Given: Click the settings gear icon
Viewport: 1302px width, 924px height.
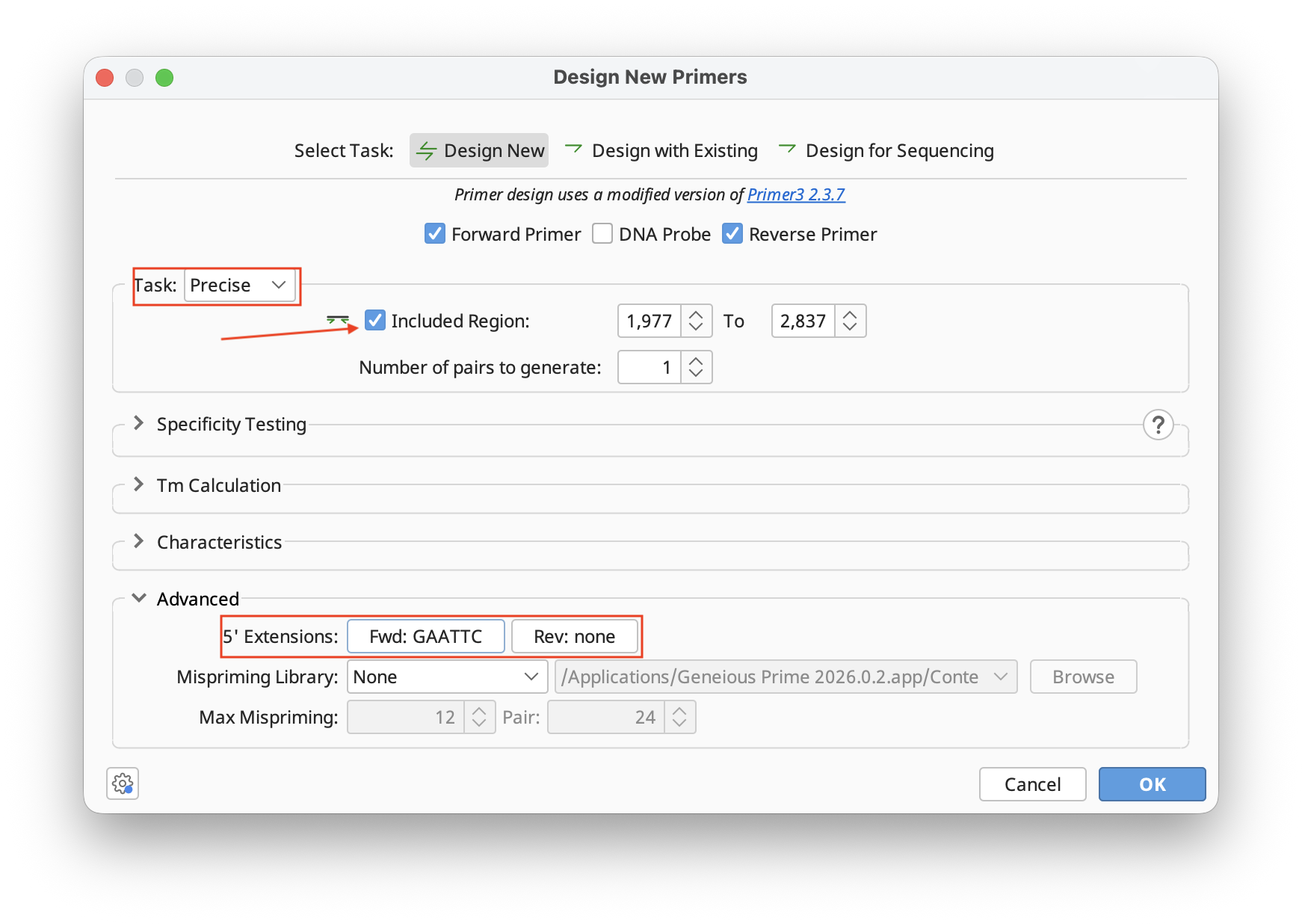Looking at the screenshot, I should (123, 783).
